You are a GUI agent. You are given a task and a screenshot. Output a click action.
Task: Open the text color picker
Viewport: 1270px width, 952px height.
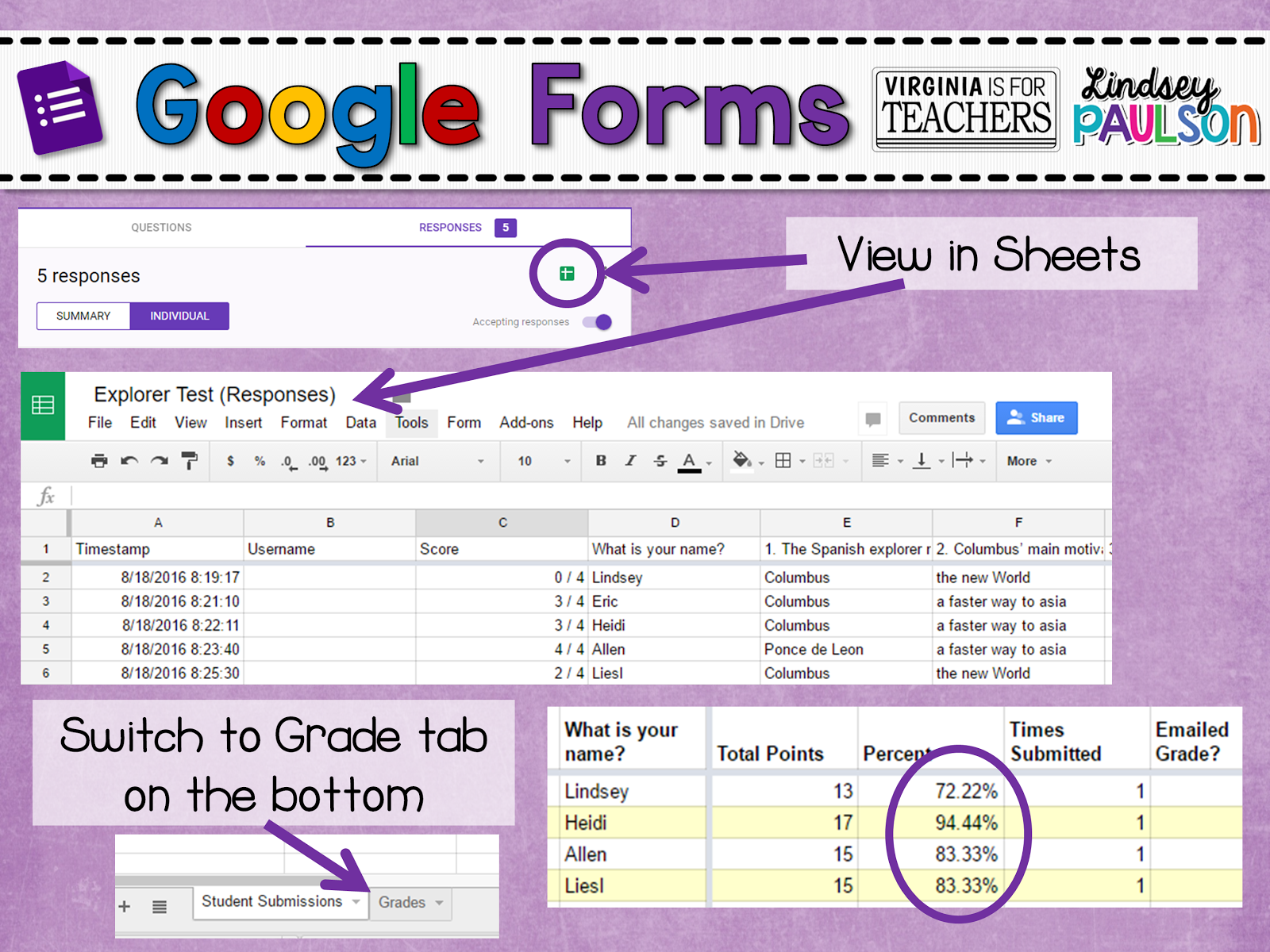[695, 462]
